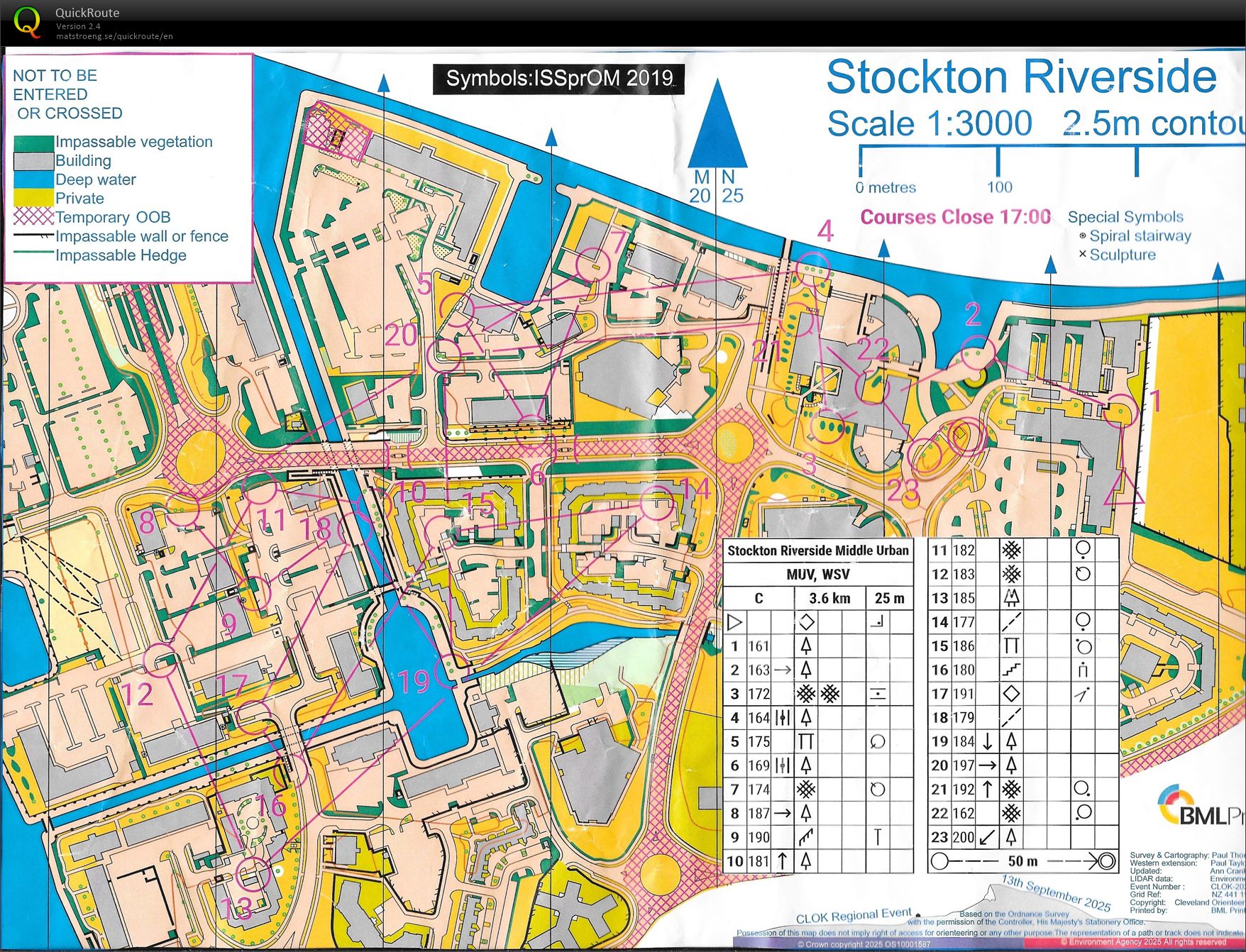
Task: Click the pink control number 16
Action: [270, 806]
